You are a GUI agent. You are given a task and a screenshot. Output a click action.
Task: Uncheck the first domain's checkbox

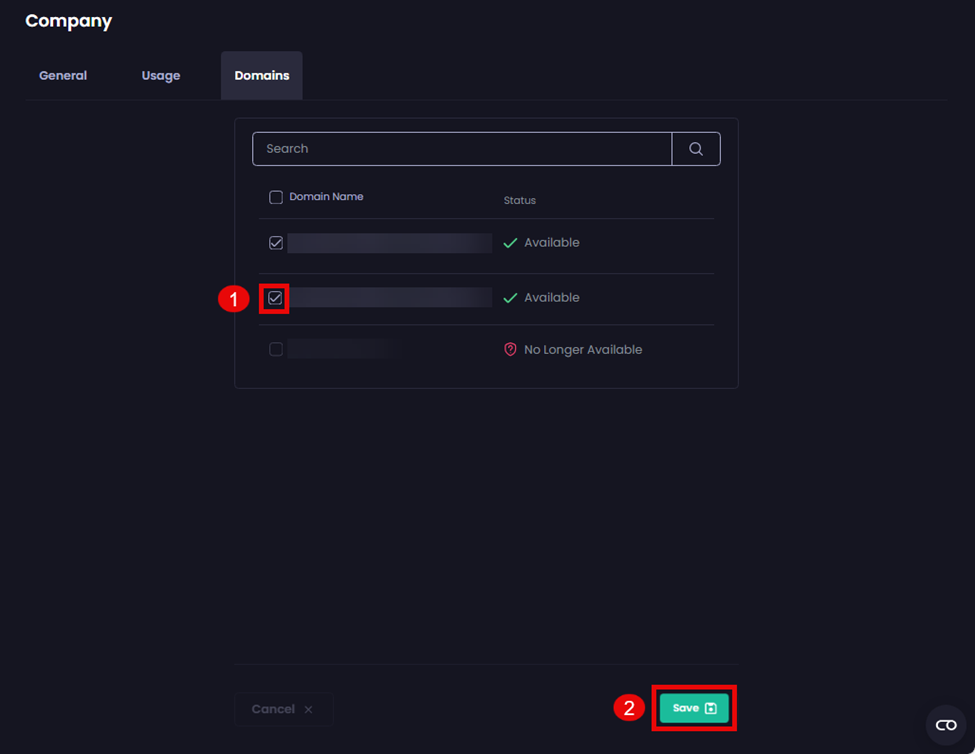[x=276, y=242]
